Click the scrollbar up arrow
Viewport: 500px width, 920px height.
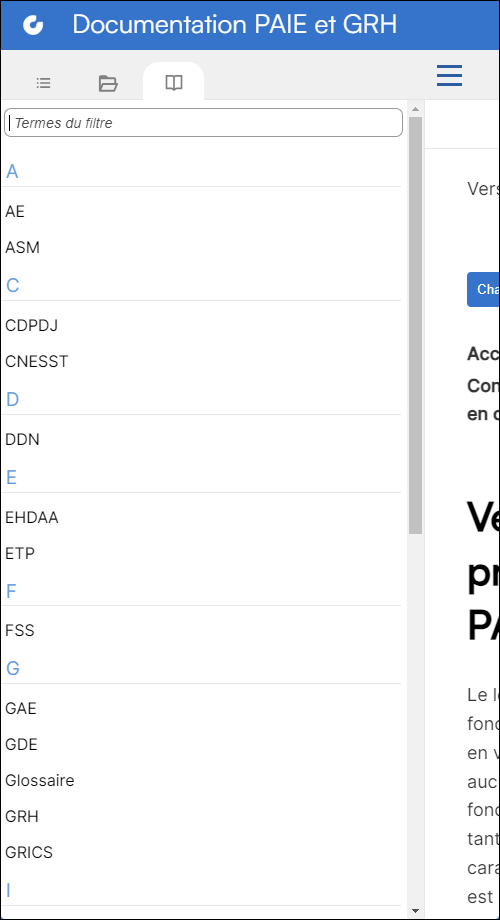[x=415, y=109]
